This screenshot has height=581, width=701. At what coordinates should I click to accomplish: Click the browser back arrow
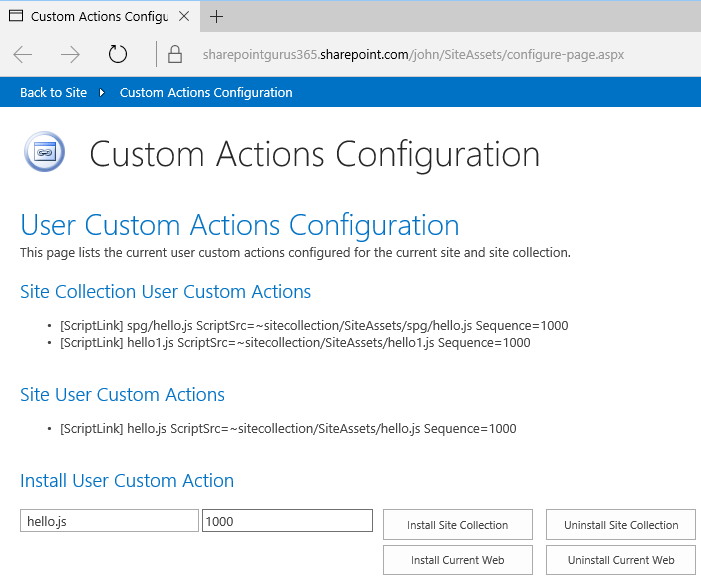click(23, 55)
